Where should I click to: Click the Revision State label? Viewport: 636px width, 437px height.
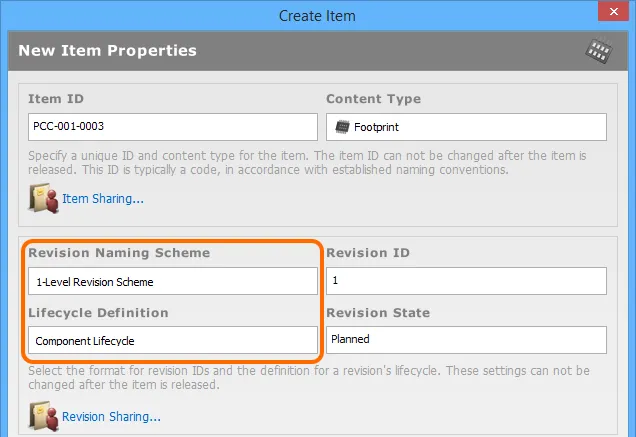point(378,313)
